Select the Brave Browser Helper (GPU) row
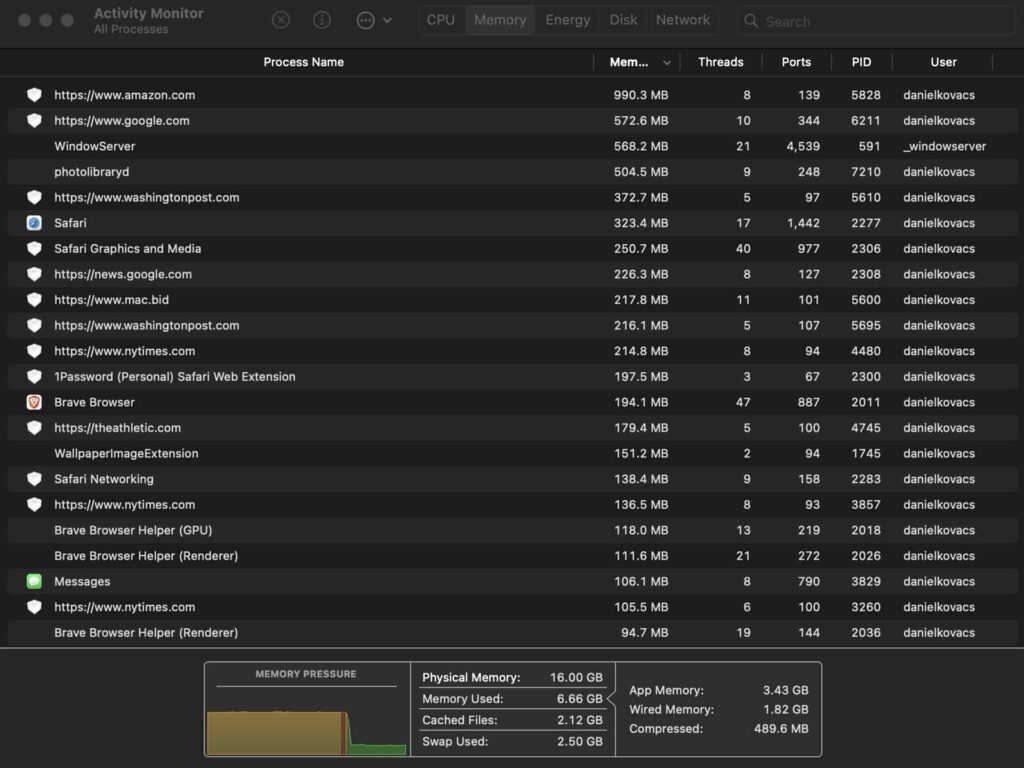 [x=513, y=530]
